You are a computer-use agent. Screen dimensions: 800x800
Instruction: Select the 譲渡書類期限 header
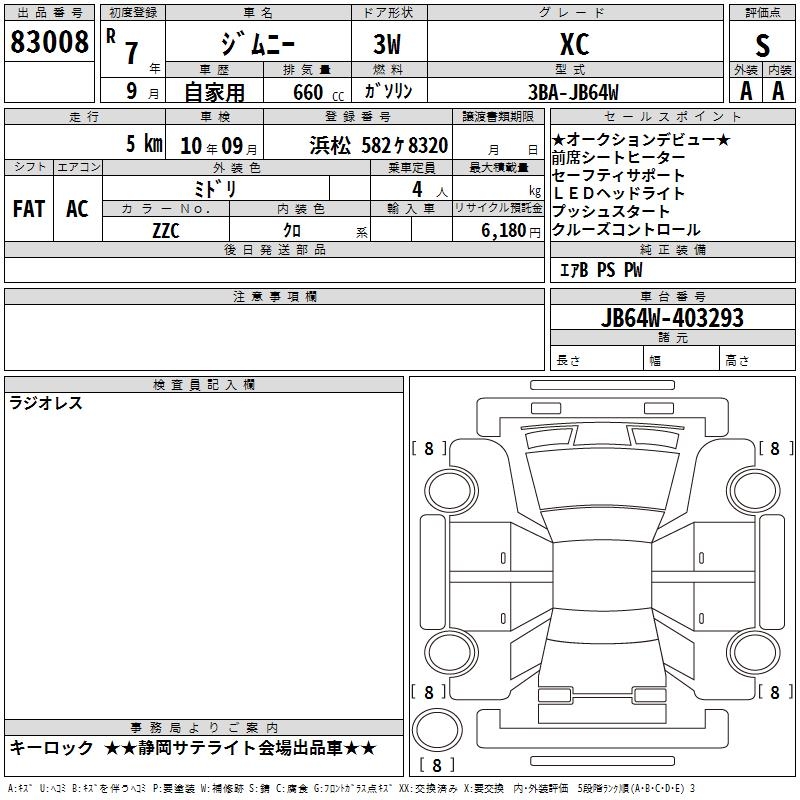pos(498,116)
